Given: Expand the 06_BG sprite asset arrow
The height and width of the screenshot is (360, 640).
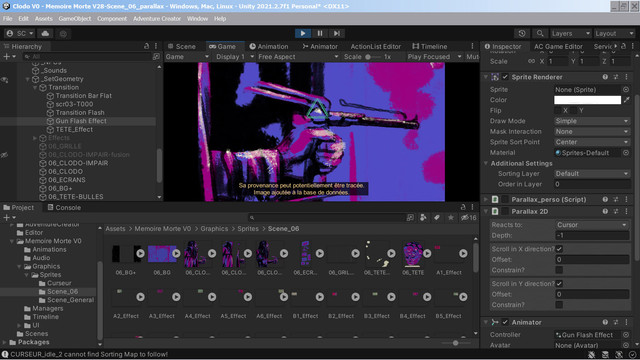Looking at the screenshot, I should coord(176,253).
